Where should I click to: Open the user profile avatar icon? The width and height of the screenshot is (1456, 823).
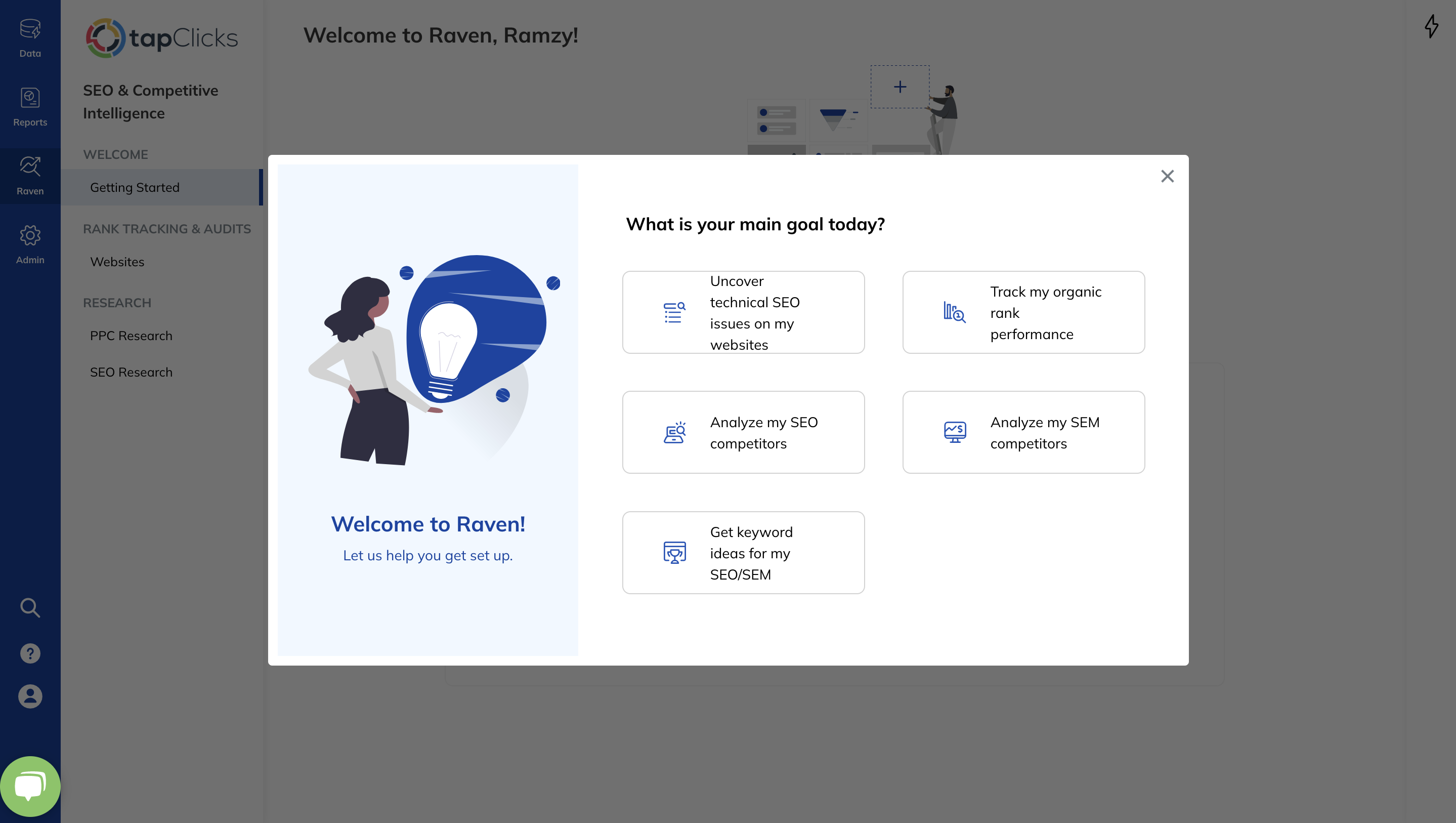click(x=30, y=696)
